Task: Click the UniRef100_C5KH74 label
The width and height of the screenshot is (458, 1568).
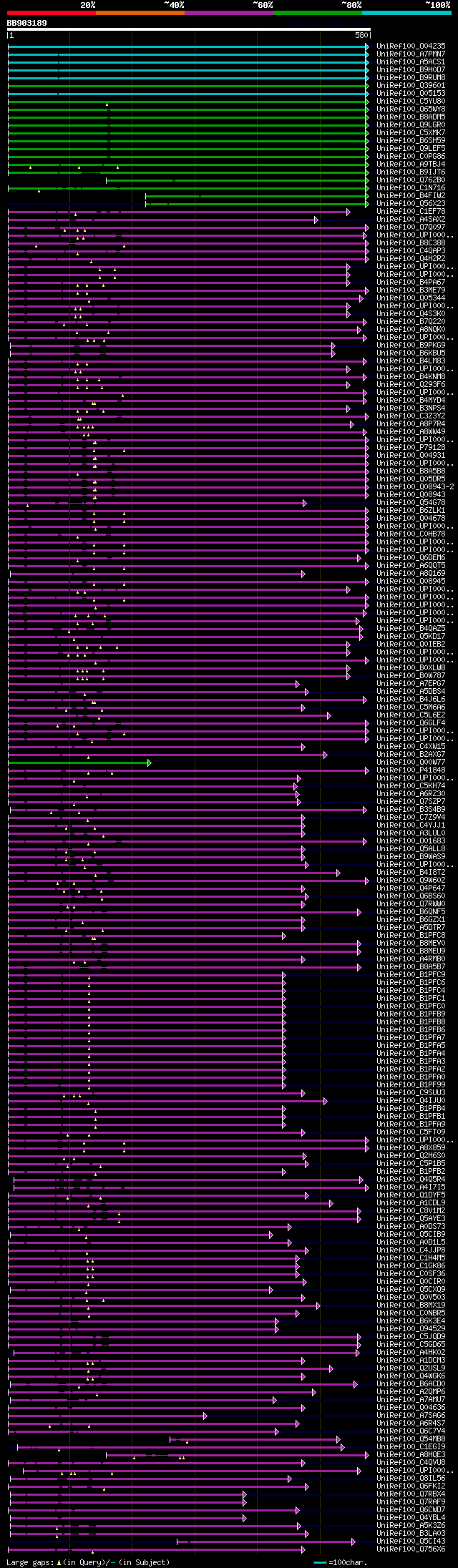Action: click(x=411, y=785)
